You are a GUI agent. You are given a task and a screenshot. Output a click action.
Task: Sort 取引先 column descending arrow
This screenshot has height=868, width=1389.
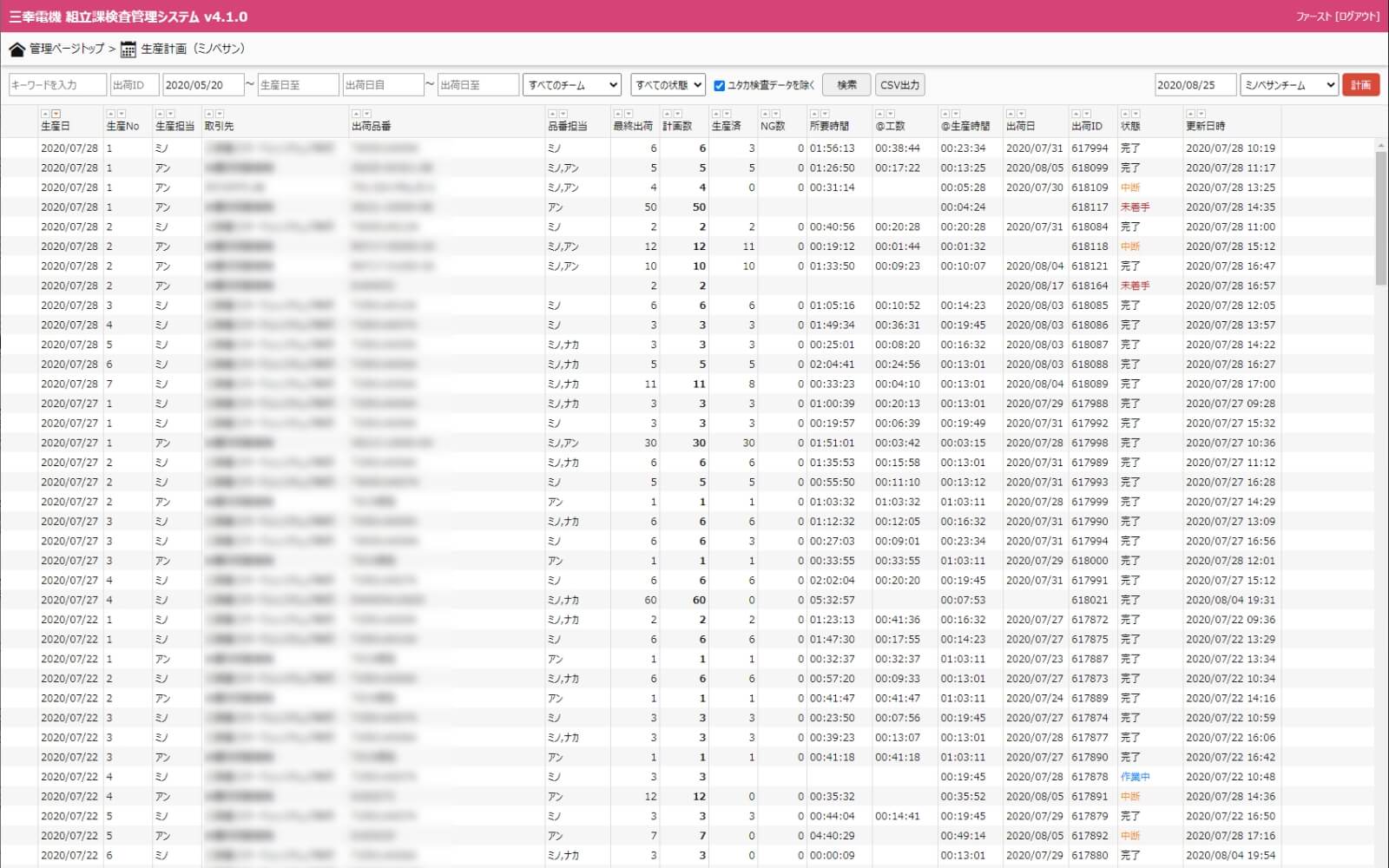pyautogui.click(x=219, y=114)
